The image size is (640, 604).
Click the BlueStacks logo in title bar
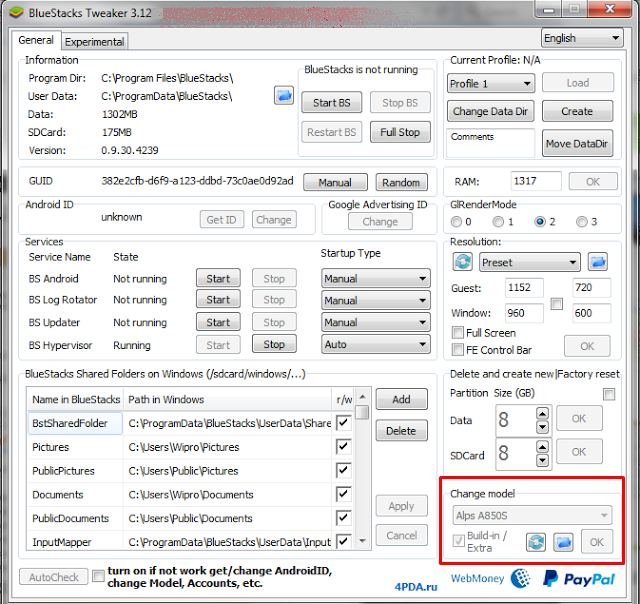coord(16,13)
